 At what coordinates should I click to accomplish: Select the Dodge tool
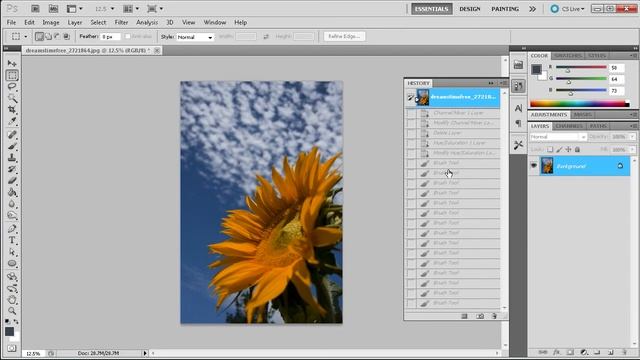point(12,215)
